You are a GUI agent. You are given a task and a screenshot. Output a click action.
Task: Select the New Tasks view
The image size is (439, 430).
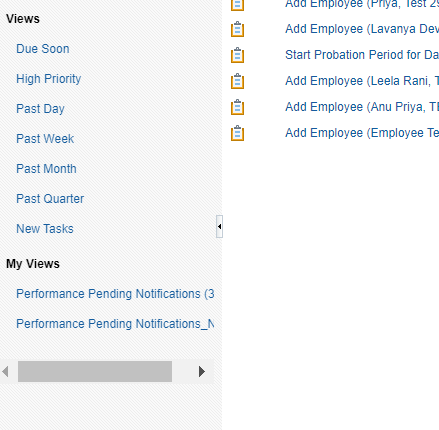(45, 229)
